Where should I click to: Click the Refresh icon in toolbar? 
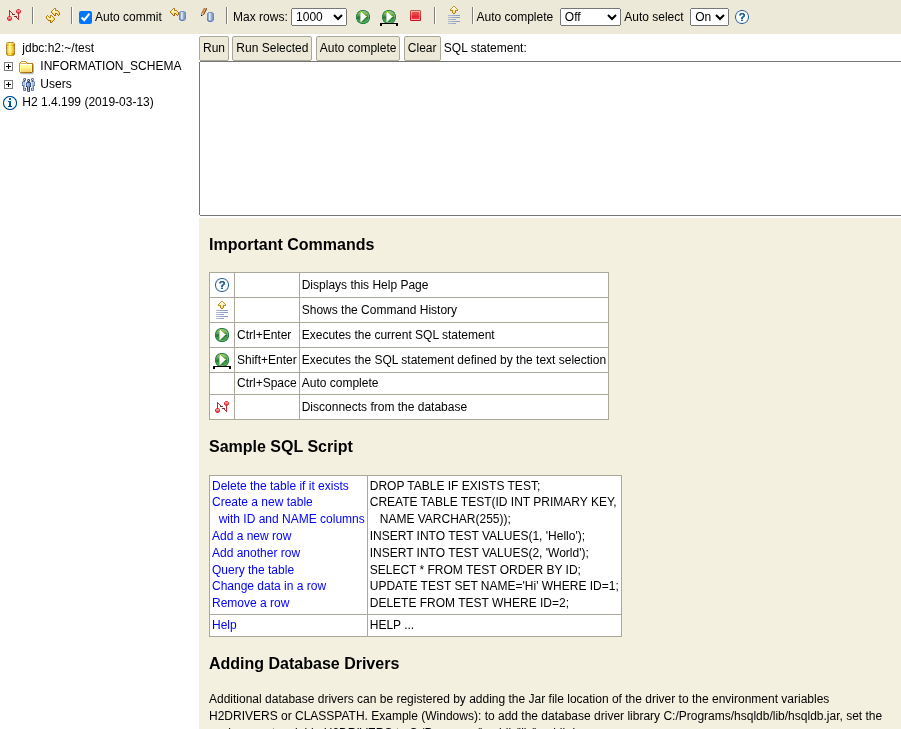(x=52, y=16)
